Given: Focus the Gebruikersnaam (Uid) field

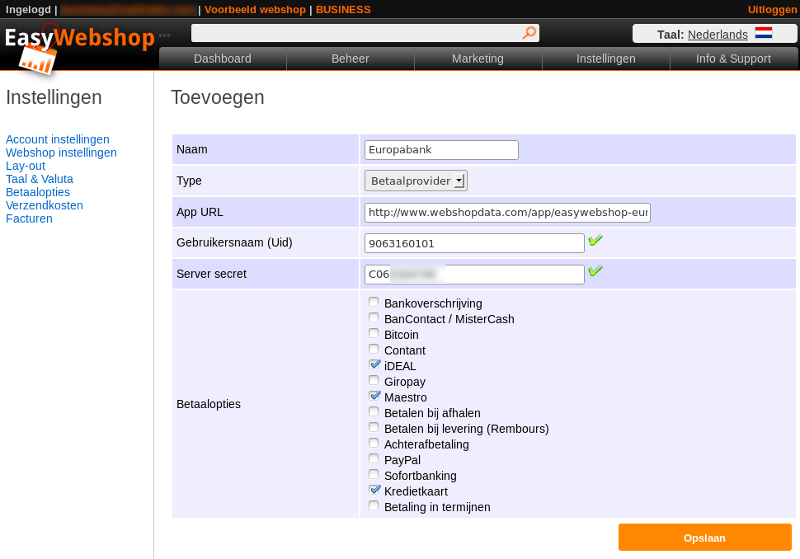Looking at the screenshot, I should point(474,243).
